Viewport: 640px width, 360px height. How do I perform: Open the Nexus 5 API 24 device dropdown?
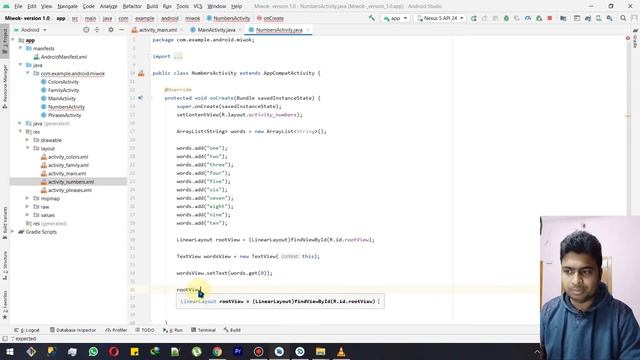[x=440, y=18]
